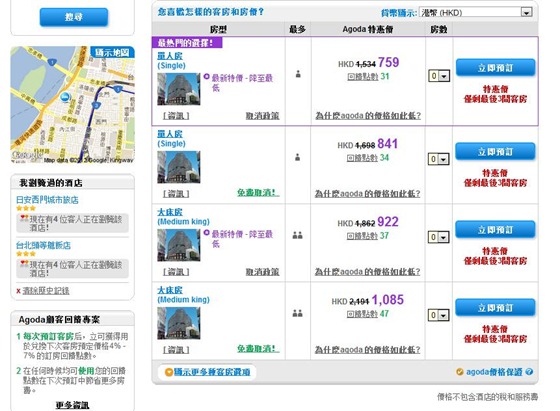This screenshot has width=560, height=411.
Task: Click orange arrow icon beside 顯示更多種客房選項
Action: [169, 372]
